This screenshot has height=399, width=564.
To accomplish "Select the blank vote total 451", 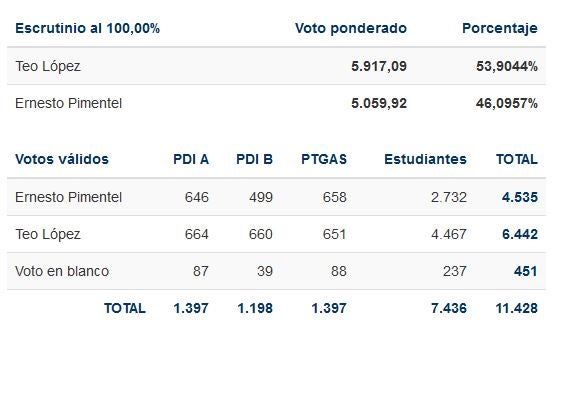I will 526,271.
